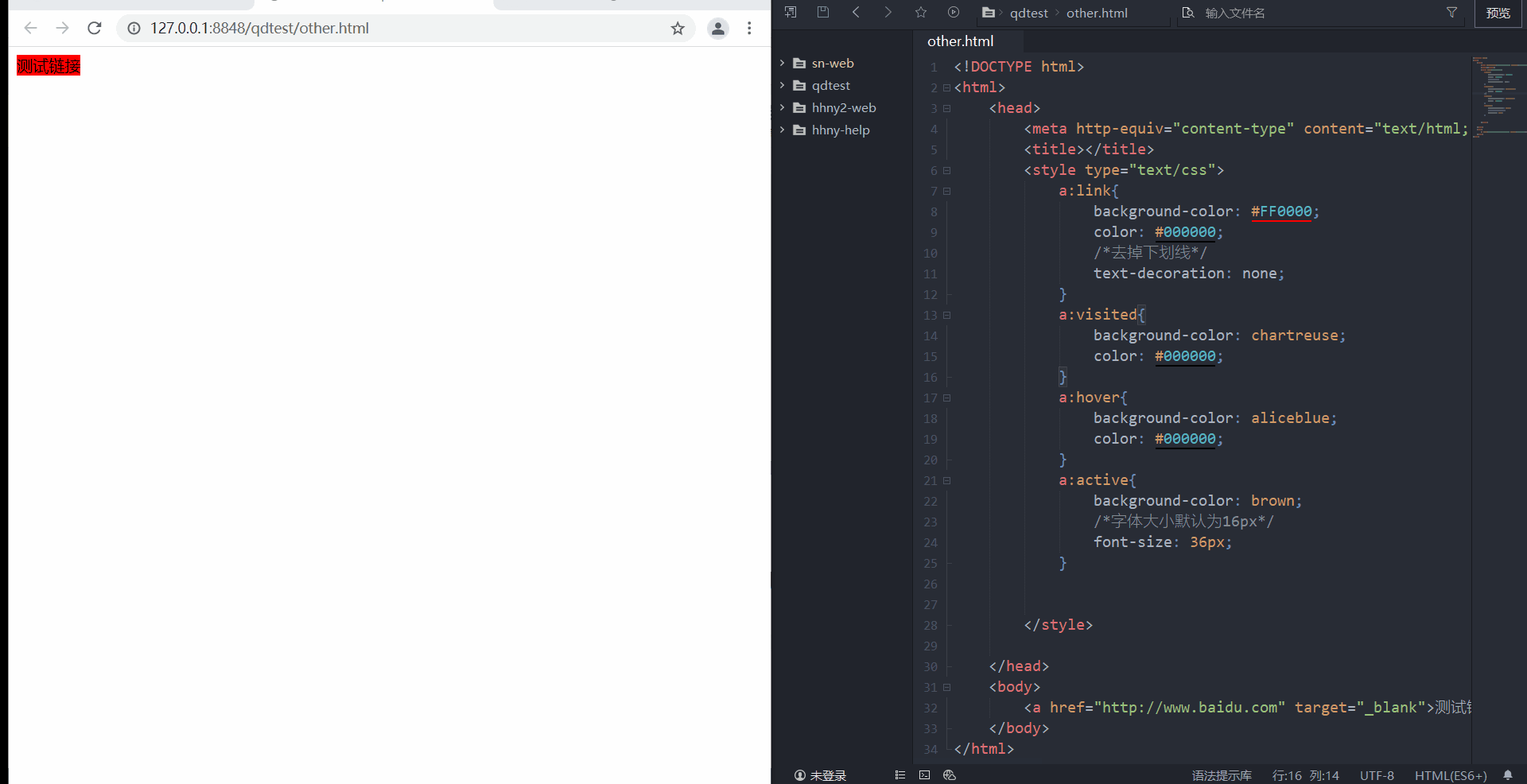Collapse the a:link rule fold
This screenshot has width=1527, height=784.
pyautogui.click(x=946, y=191)
